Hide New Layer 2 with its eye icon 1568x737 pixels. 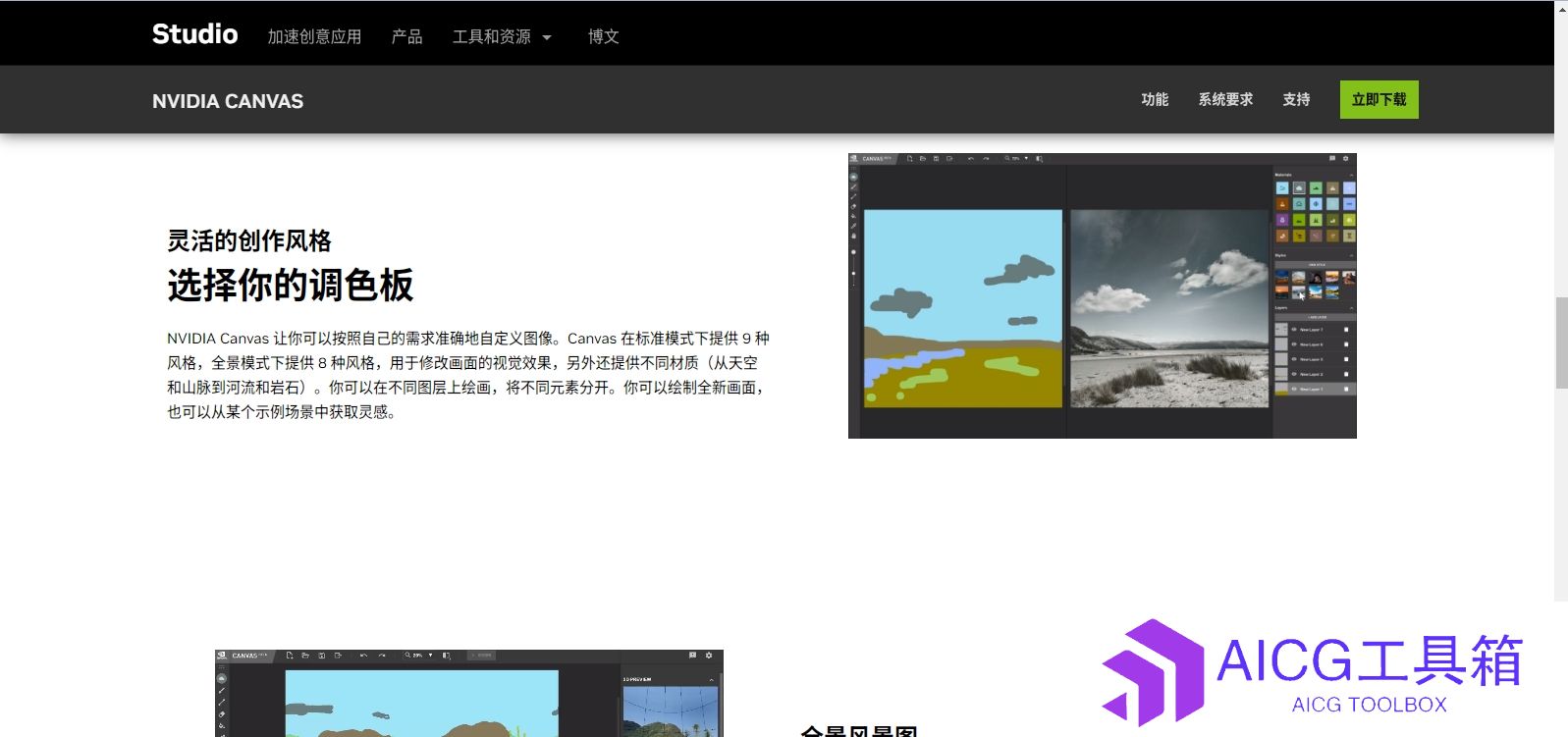[1294, 374]
